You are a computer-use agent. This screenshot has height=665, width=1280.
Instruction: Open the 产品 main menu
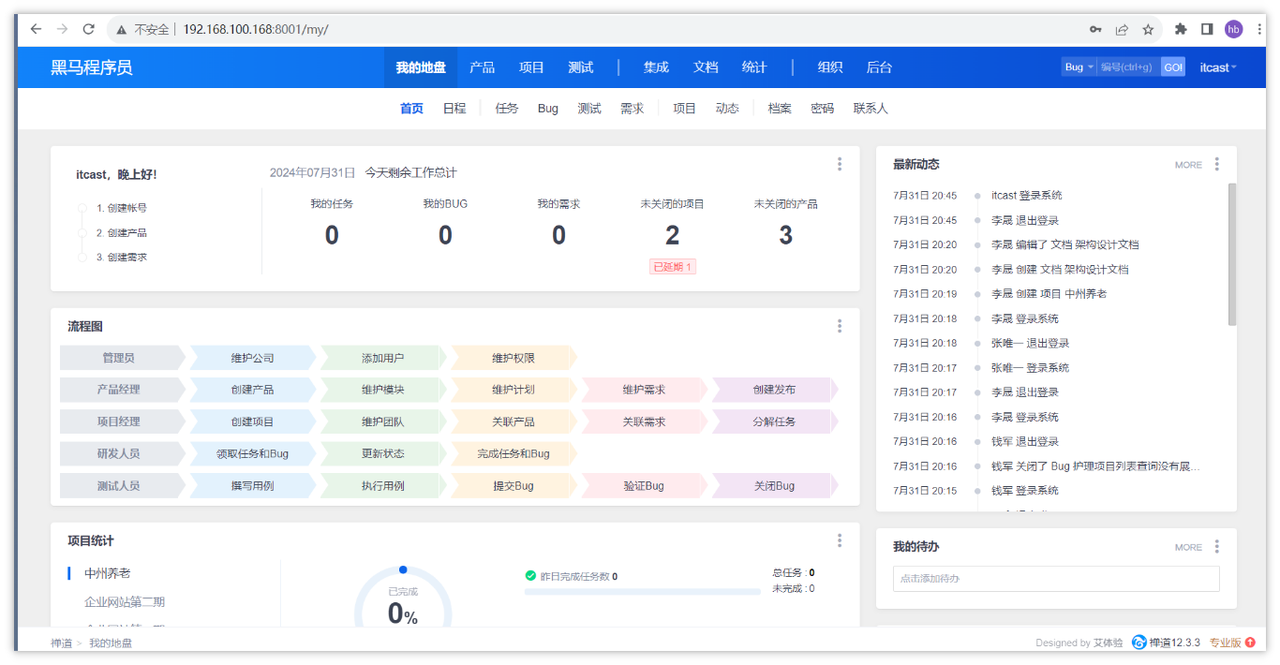pyautogui.click(x=482, y=67)
